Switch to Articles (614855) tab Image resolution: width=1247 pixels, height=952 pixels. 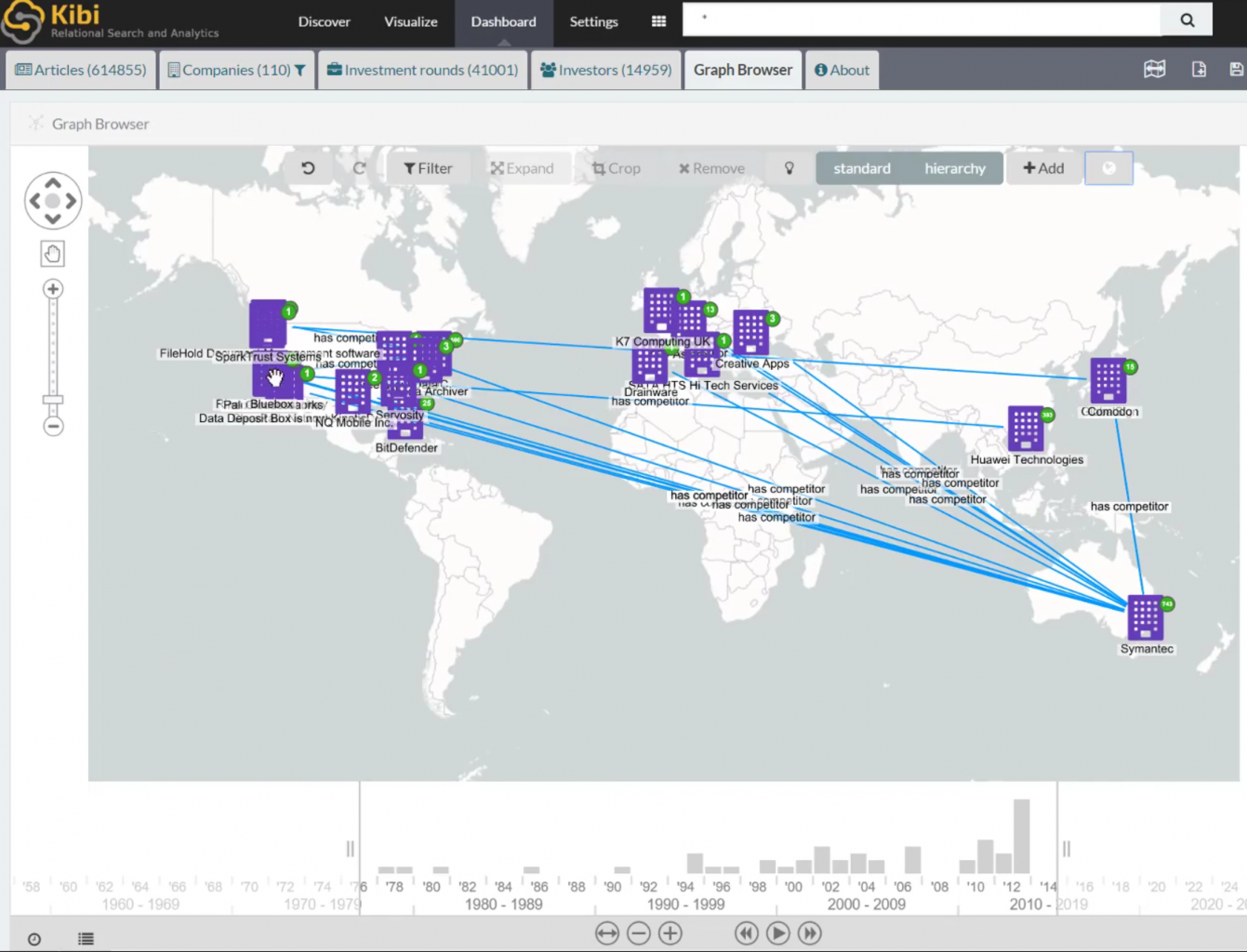[81, 70]
